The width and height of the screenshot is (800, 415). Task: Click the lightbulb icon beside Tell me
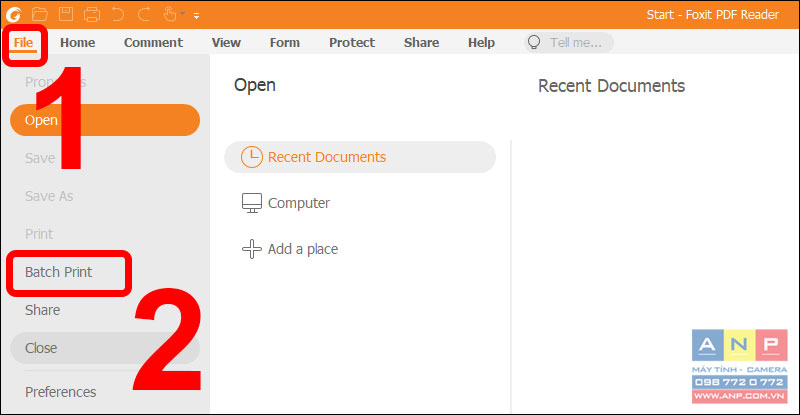[x=534, y=42]
